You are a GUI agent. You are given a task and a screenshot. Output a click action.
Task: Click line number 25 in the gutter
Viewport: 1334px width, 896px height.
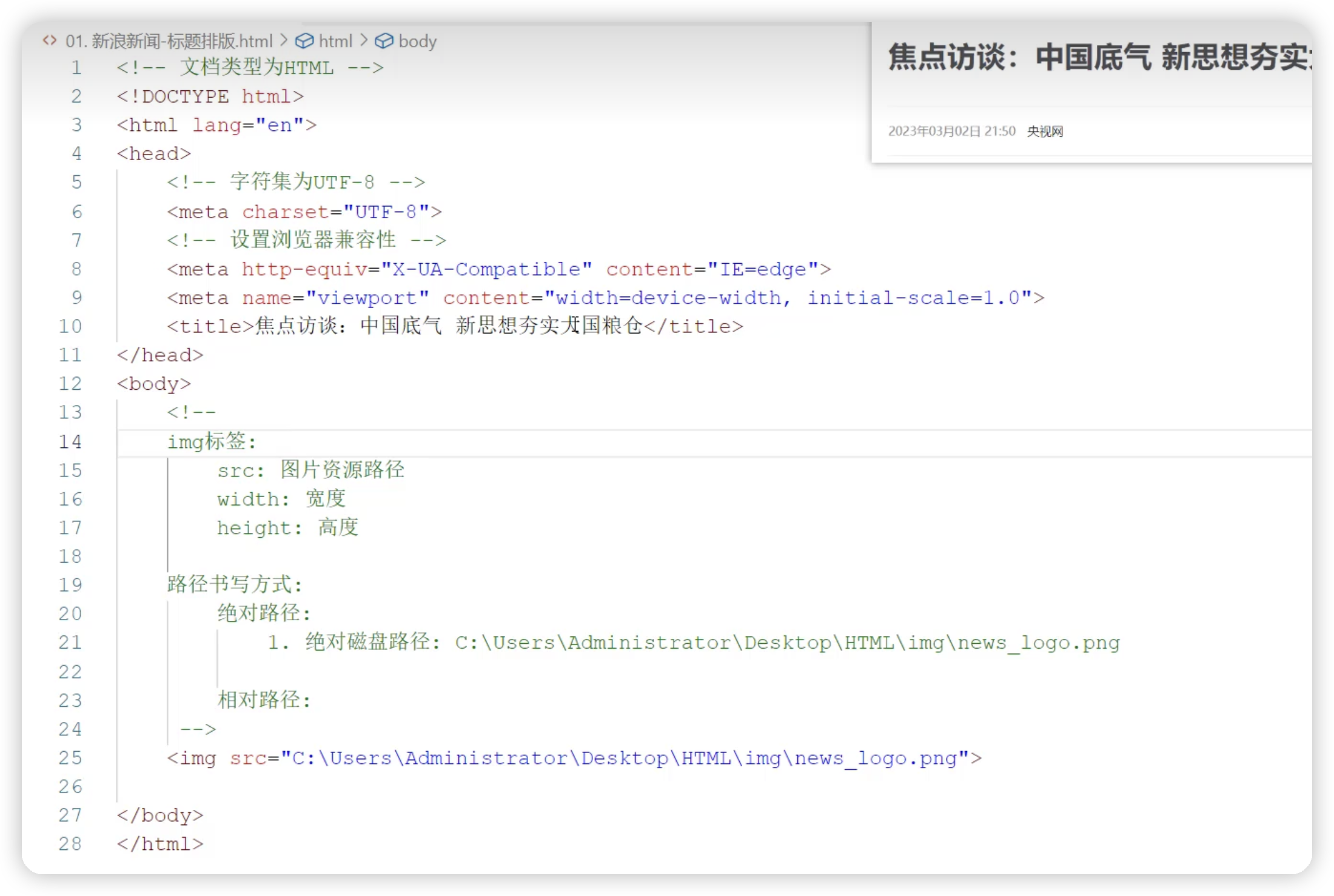[x=70, y=758]
